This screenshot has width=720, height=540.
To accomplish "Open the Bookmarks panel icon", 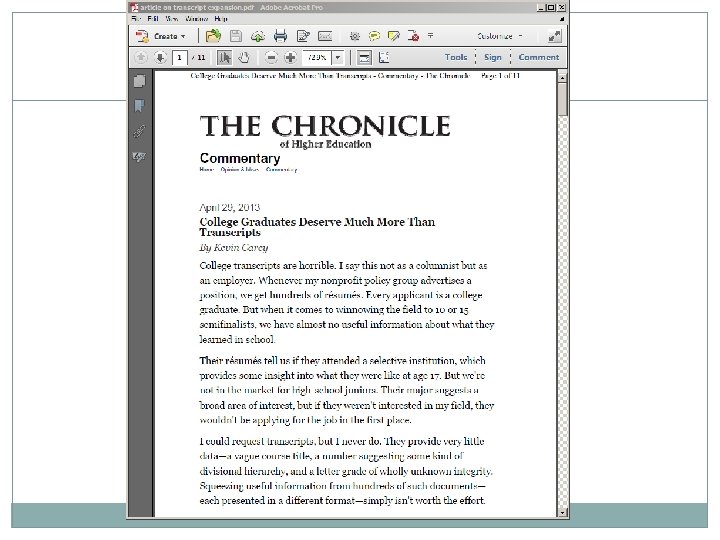I will coord(139,106).
